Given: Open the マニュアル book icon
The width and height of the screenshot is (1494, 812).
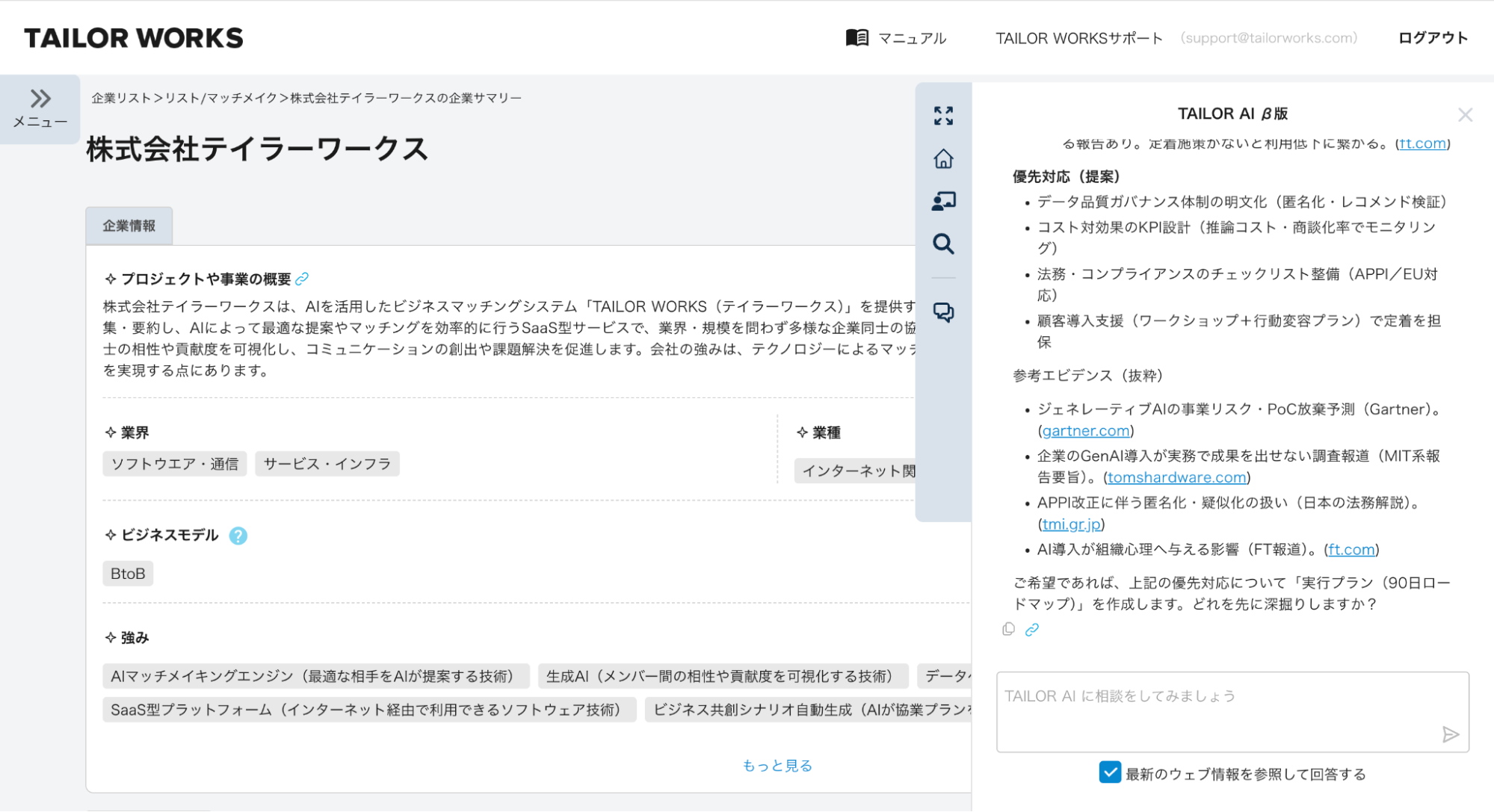Looking at the screenshot, I should click(856, 37).
